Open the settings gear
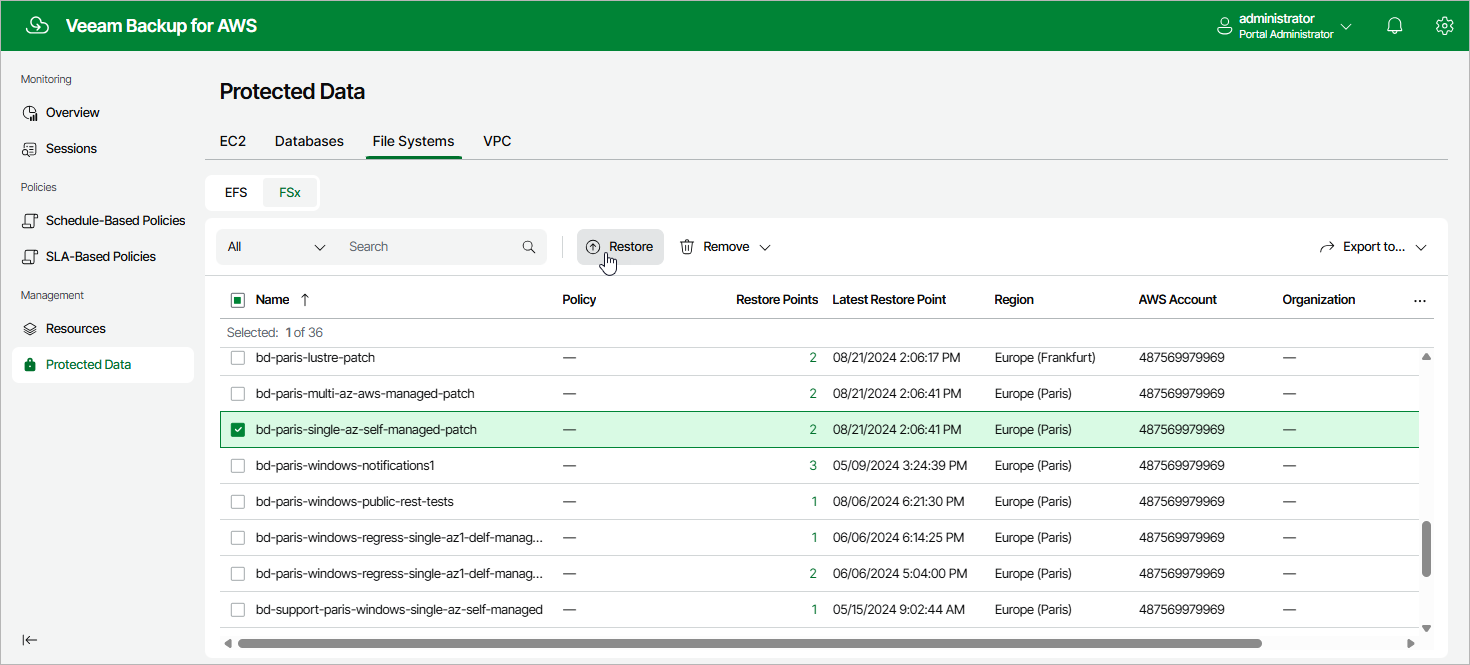The image size is (1470, 665). click(1444, 26)
